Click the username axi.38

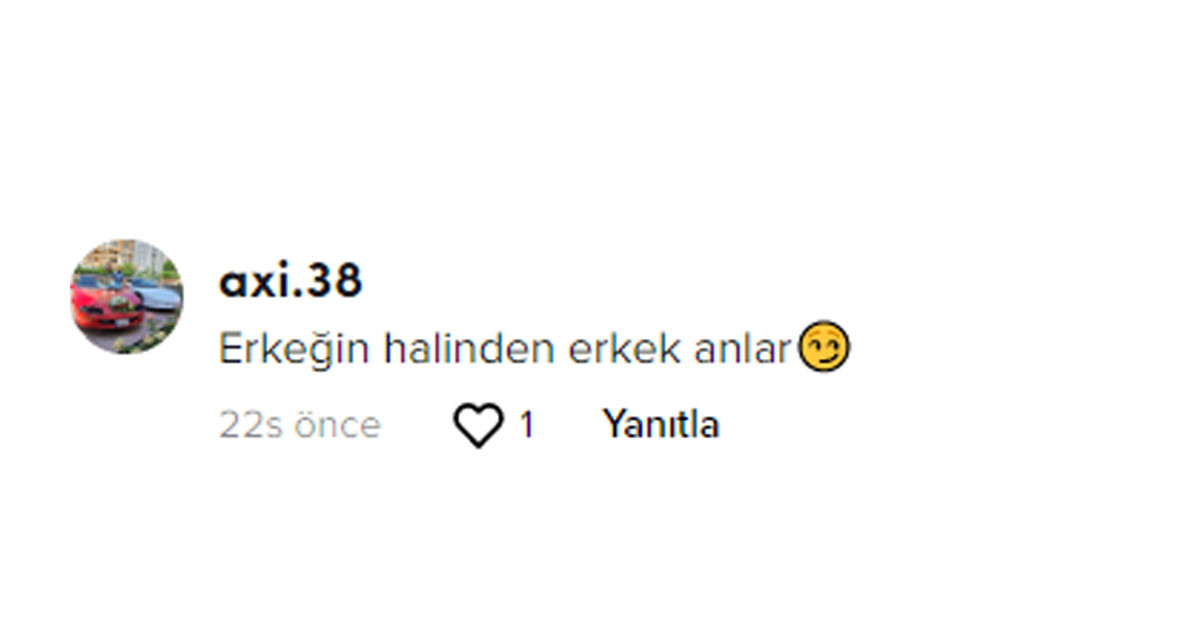pyautogui.click(x=290, y=282)
